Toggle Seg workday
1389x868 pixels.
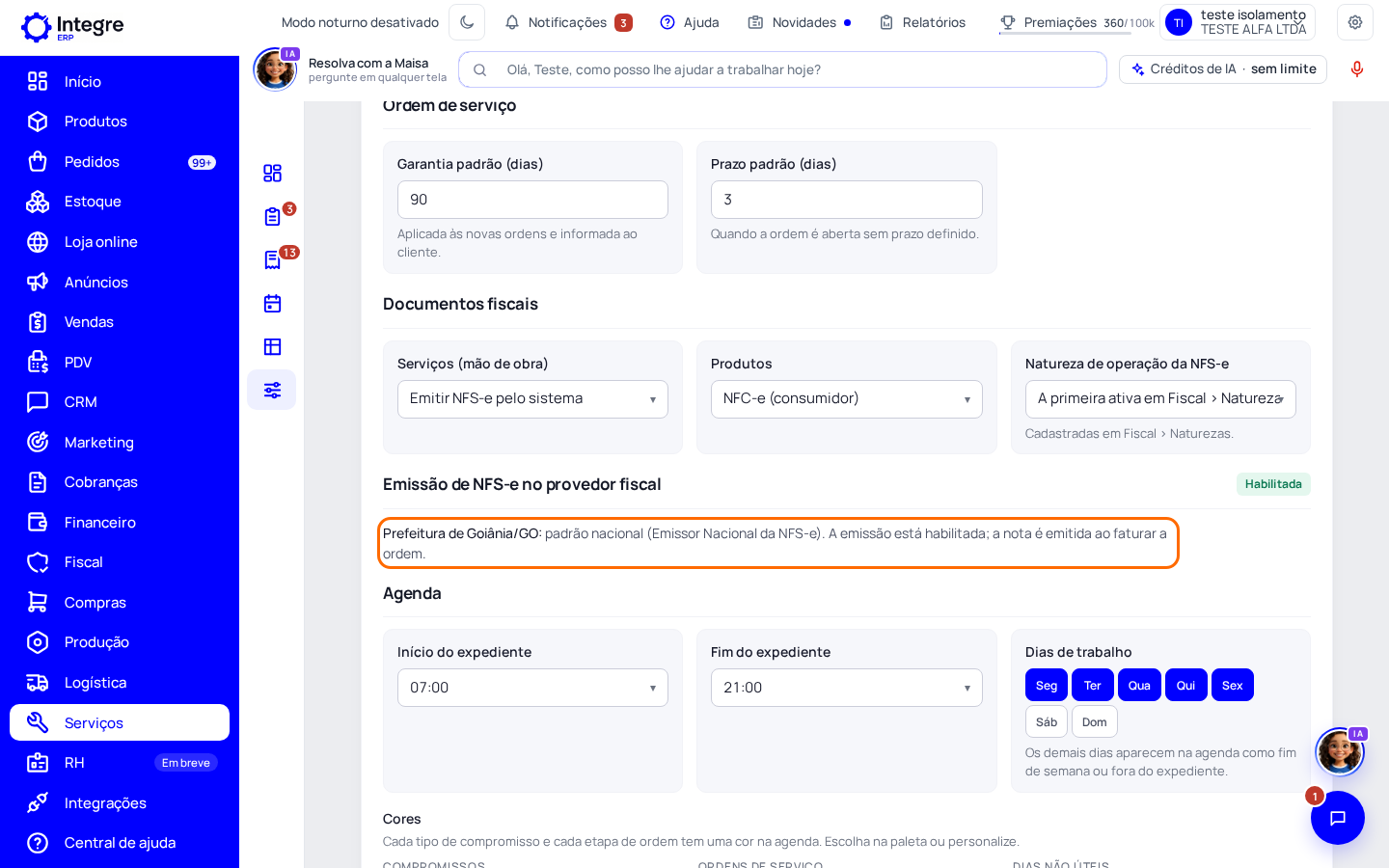click(x=1047, y=686)
